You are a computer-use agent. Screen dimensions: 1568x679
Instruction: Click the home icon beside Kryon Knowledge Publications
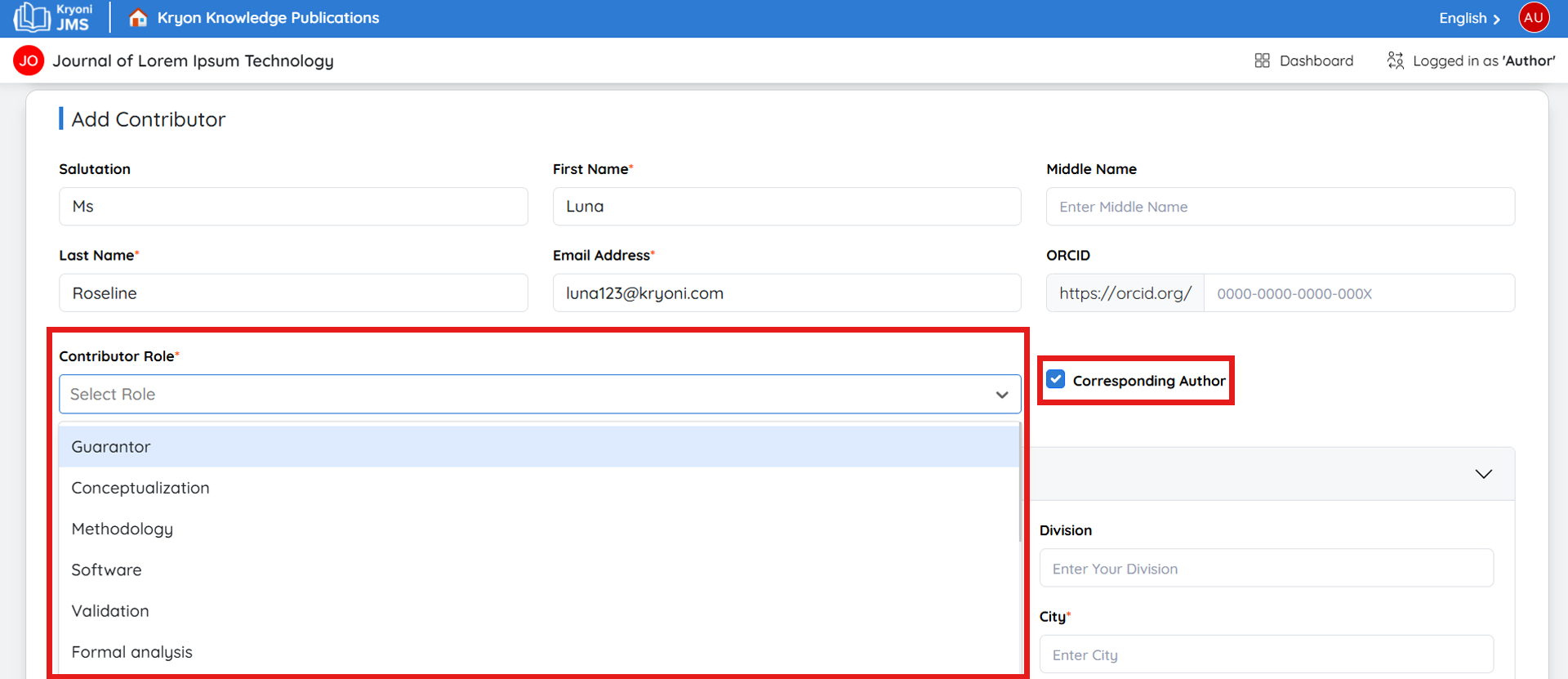(x=138, y=18)
